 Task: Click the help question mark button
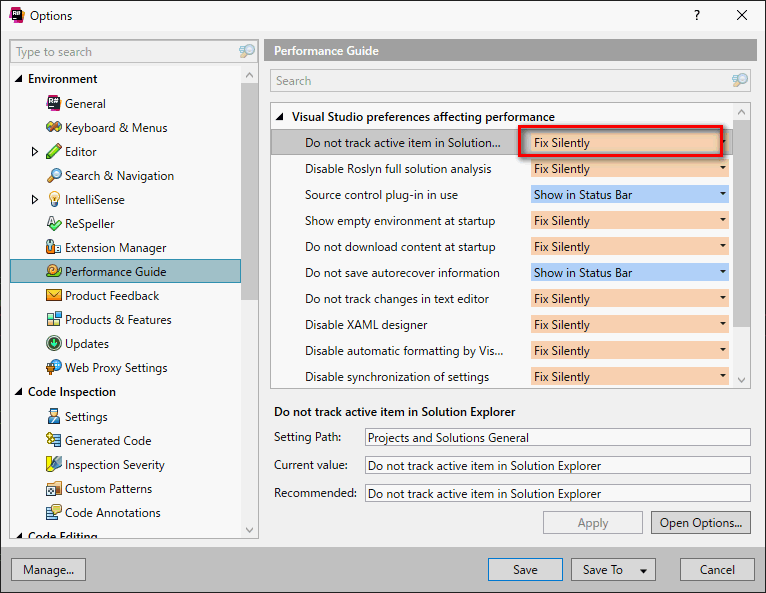tap(697, 15)
